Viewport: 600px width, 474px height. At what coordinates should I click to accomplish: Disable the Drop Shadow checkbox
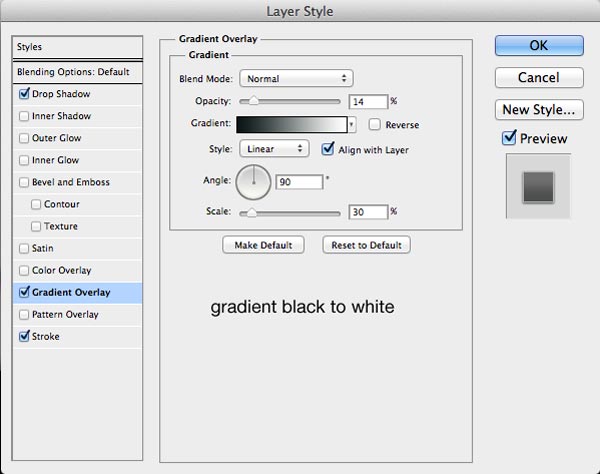(24, 94)
